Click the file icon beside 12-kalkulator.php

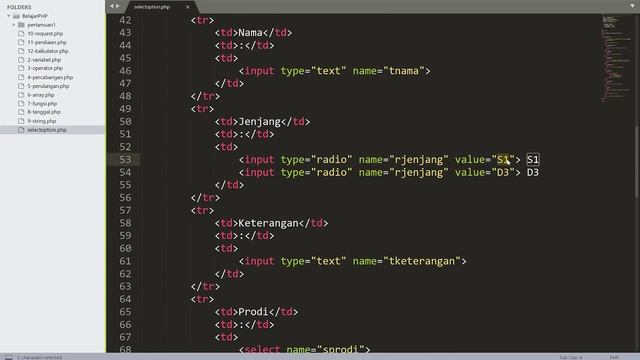click(x=21, y=51)
